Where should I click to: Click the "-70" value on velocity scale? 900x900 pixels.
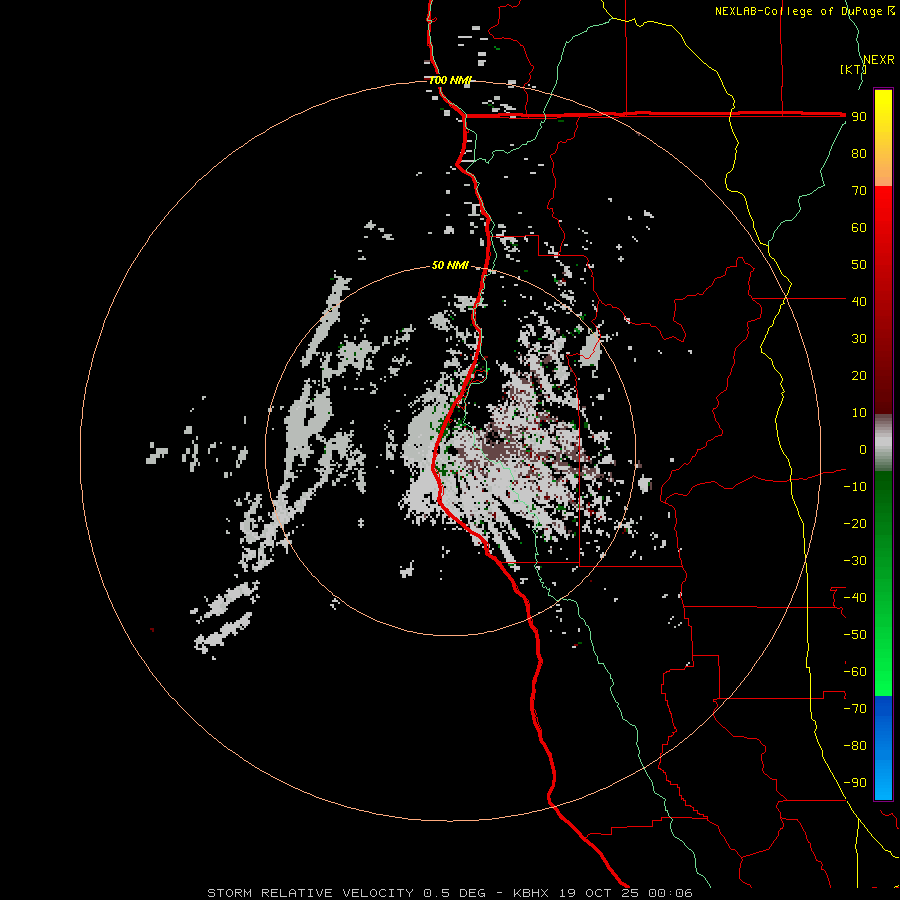[855, 709]
